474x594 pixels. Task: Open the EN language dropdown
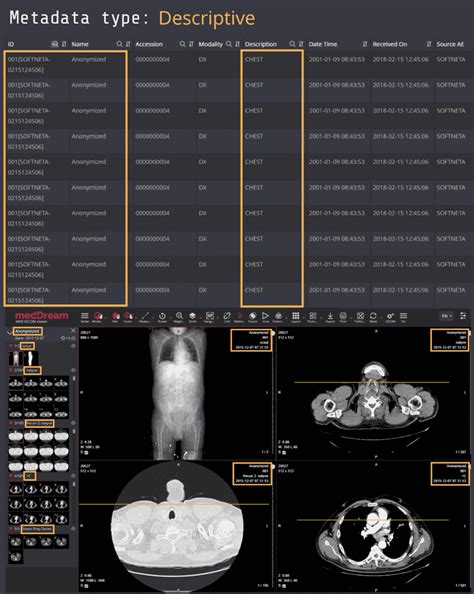[x=447, y=316]
